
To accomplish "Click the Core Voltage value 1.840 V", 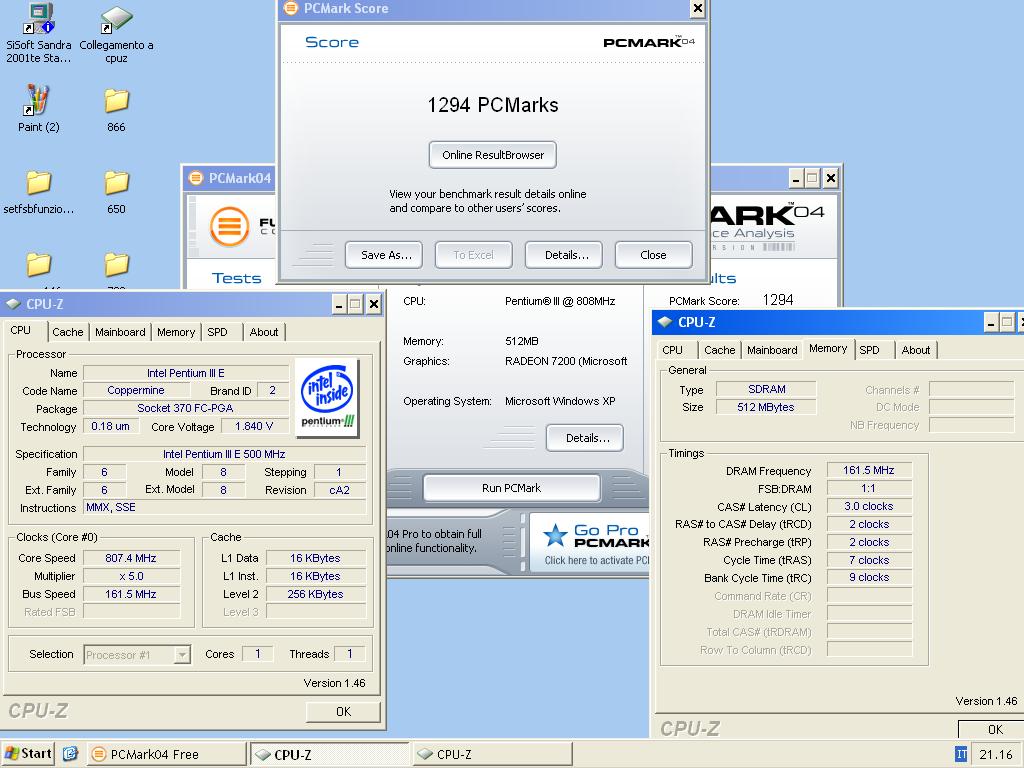I will click(x=254, y=426).
